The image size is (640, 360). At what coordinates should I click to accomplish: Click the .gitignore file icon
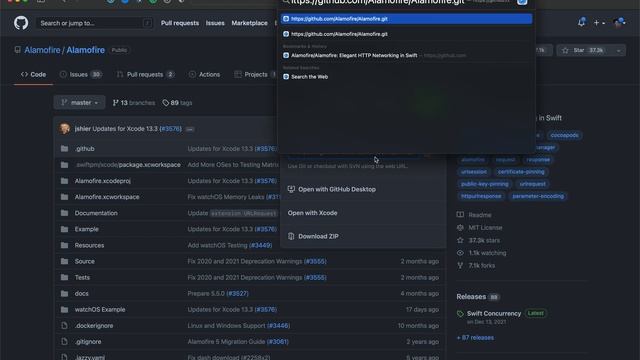[x=64, y=342]
